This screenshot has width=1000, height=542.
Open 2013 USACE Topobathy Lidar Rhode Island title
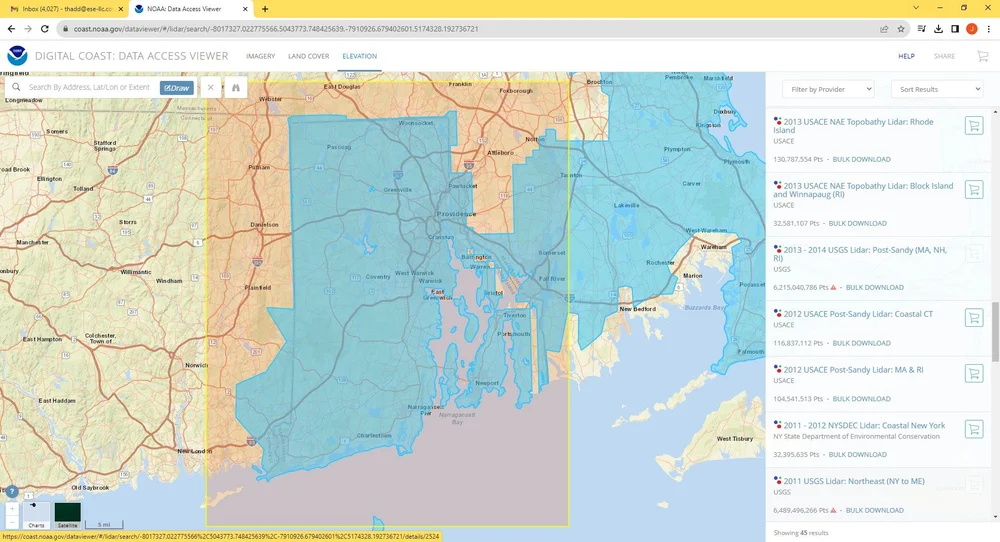click(x=853, y=126)
